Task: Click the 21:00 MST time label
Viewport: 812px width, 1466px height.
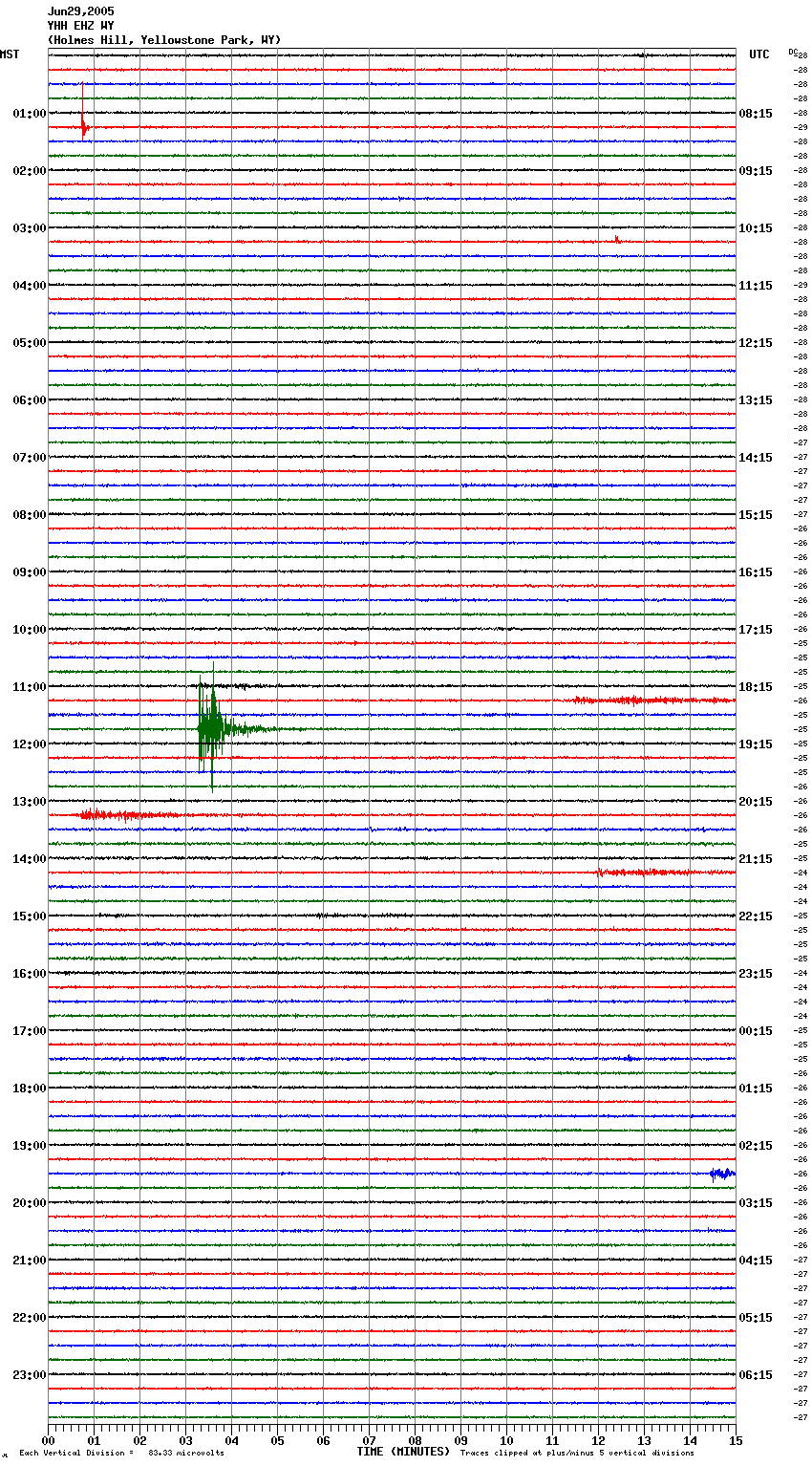Action: click(x=30, y=1261)
